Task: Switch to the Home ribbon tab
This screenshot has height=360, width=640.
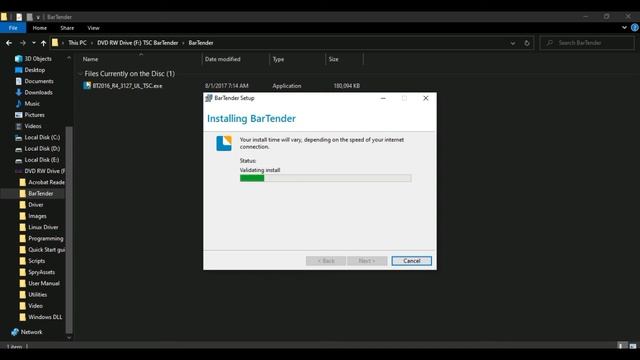Action: coord(40,28)
